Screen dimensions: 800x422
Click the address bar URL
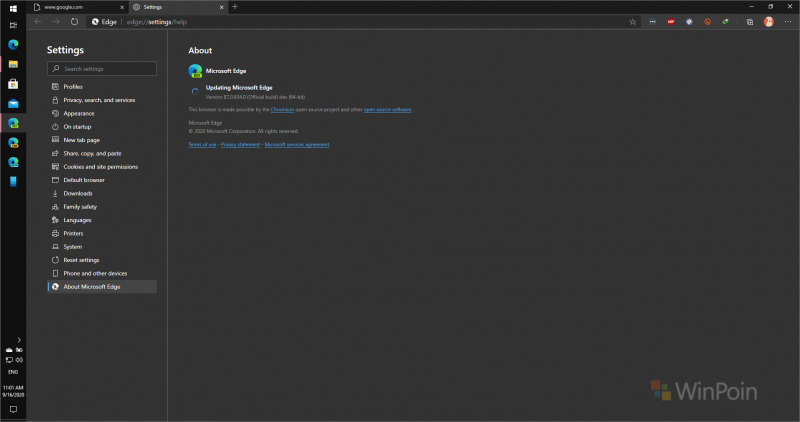[157, 22]
